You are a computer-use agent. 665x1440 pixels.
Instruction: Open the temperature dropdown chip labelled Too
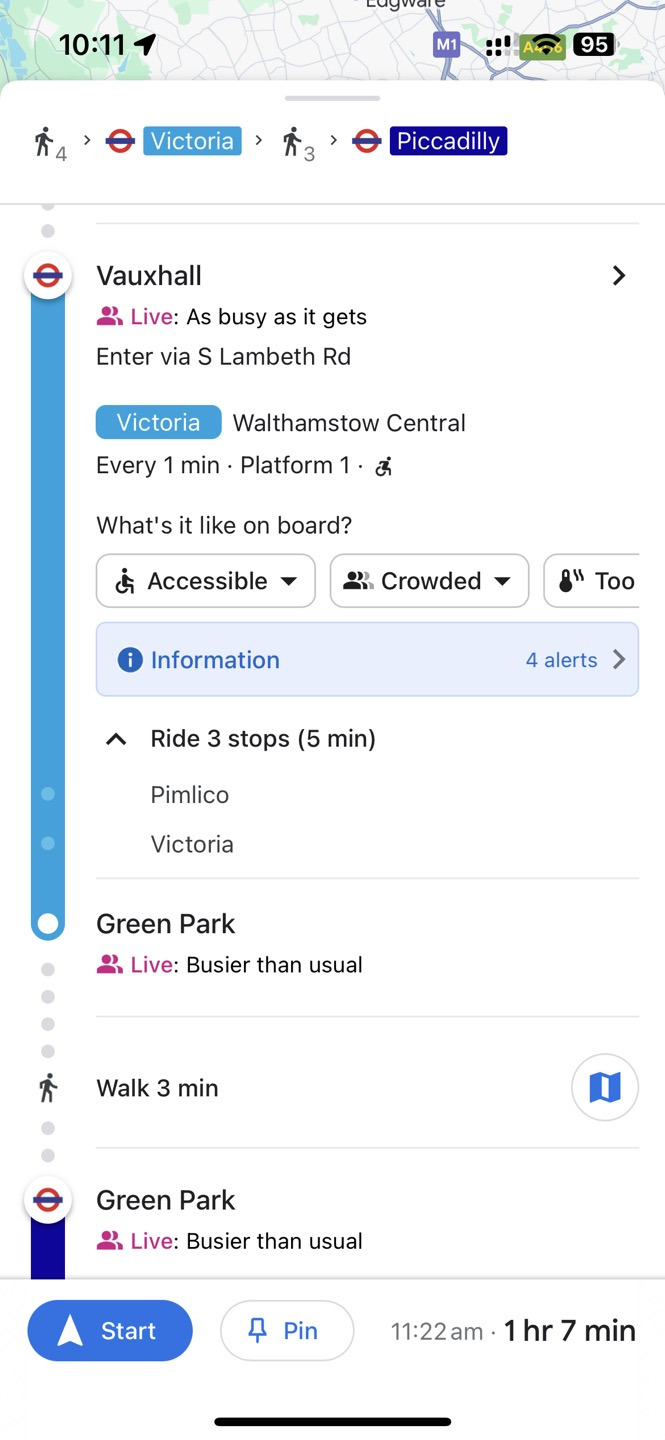point(596,581)
